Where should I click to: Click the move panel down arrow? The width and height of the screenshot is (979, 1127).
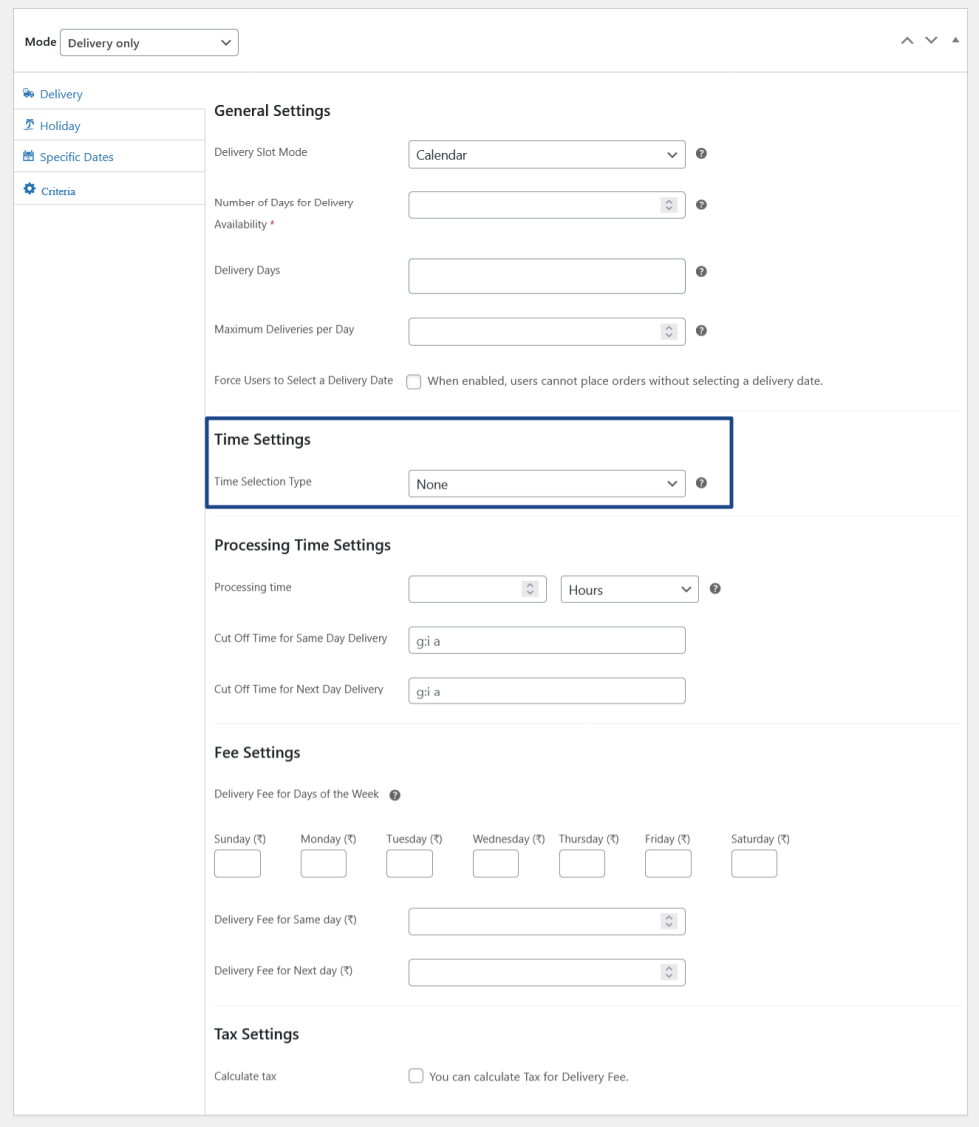[x=931, y=41]
